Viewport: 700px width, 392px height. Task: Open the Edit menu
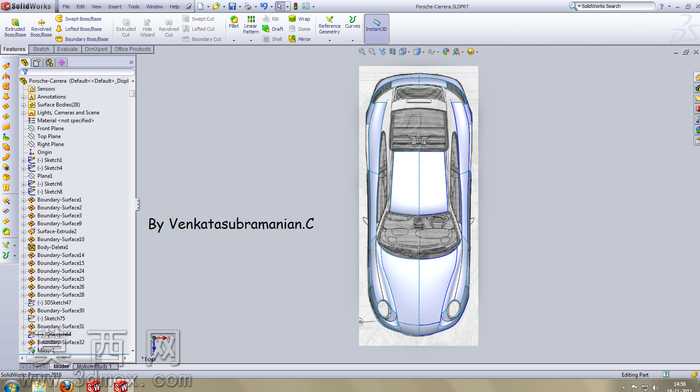(x=80, y=6)
